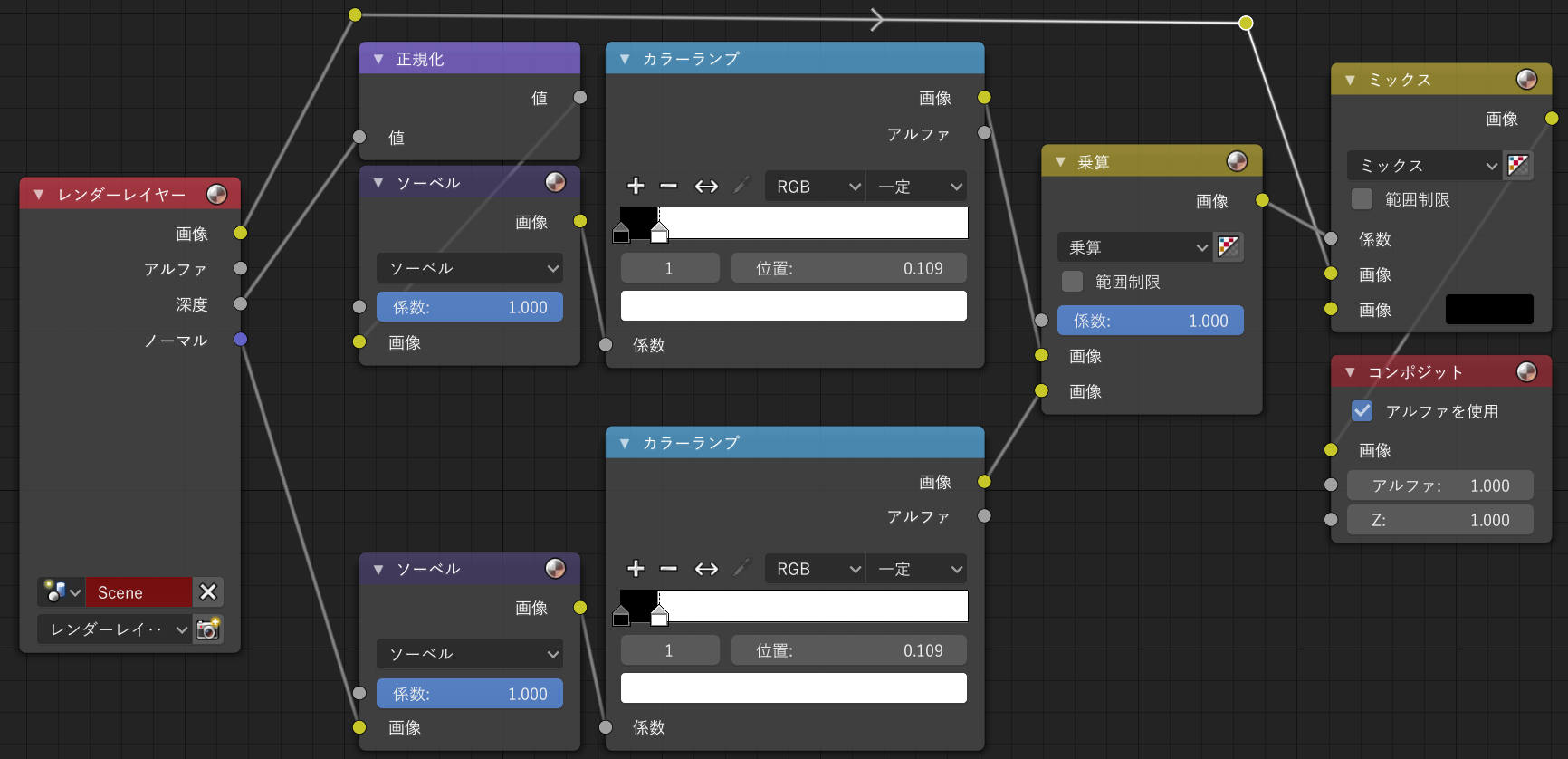Open 乗算 blend mode dropdown

(1135, 247)
